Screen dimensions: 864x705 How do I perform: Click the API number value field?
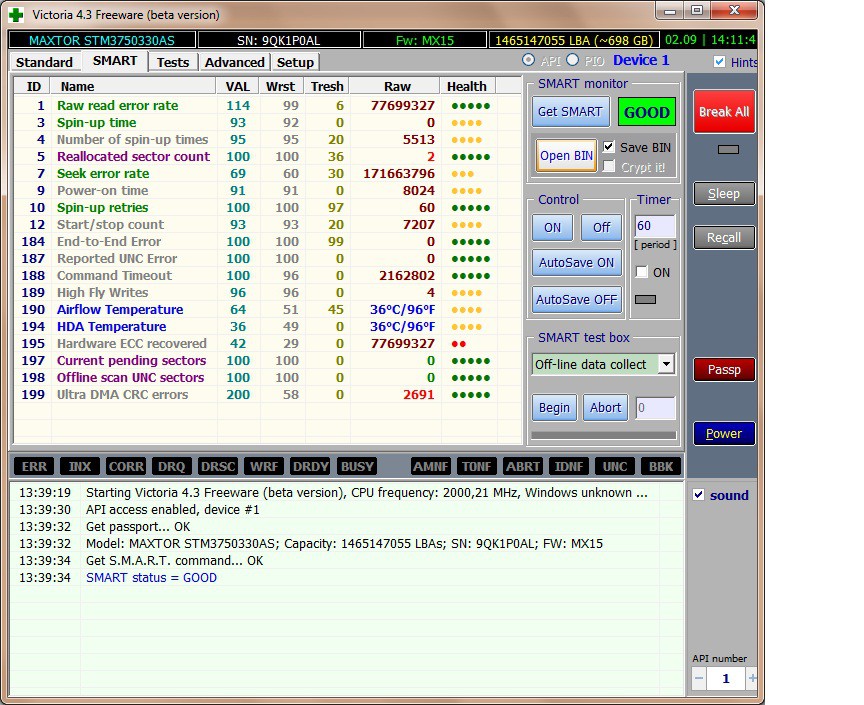(x=726, y=679)
